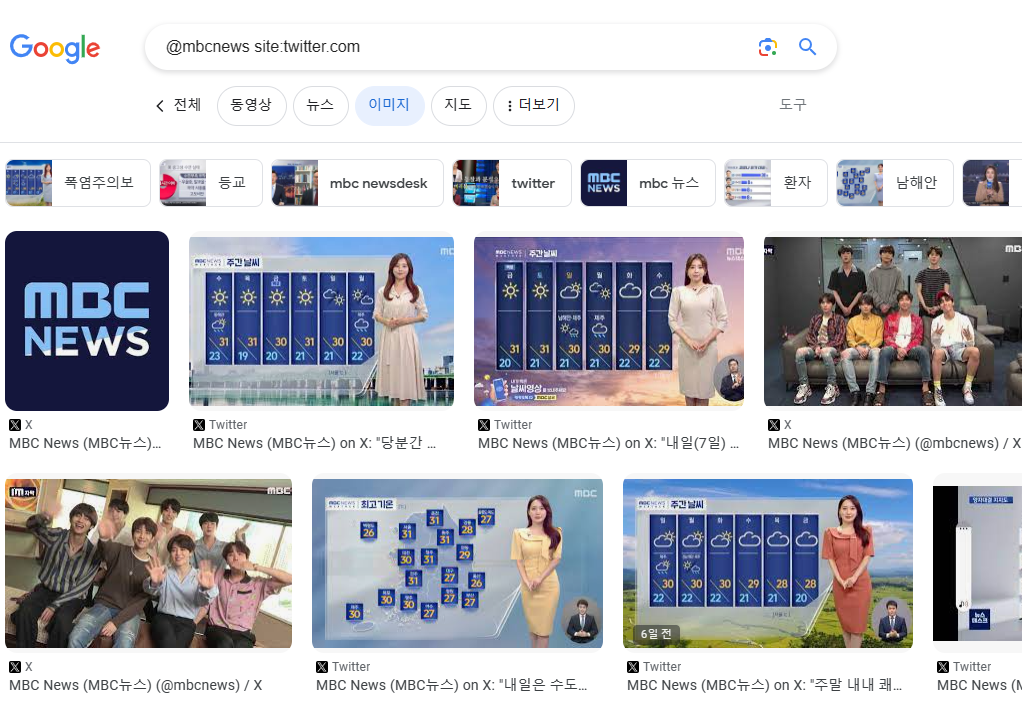Open the 최고기온 map weather thumbnail
The height and width of the screenshot is (703, 1022).
[x=458, y=564]
